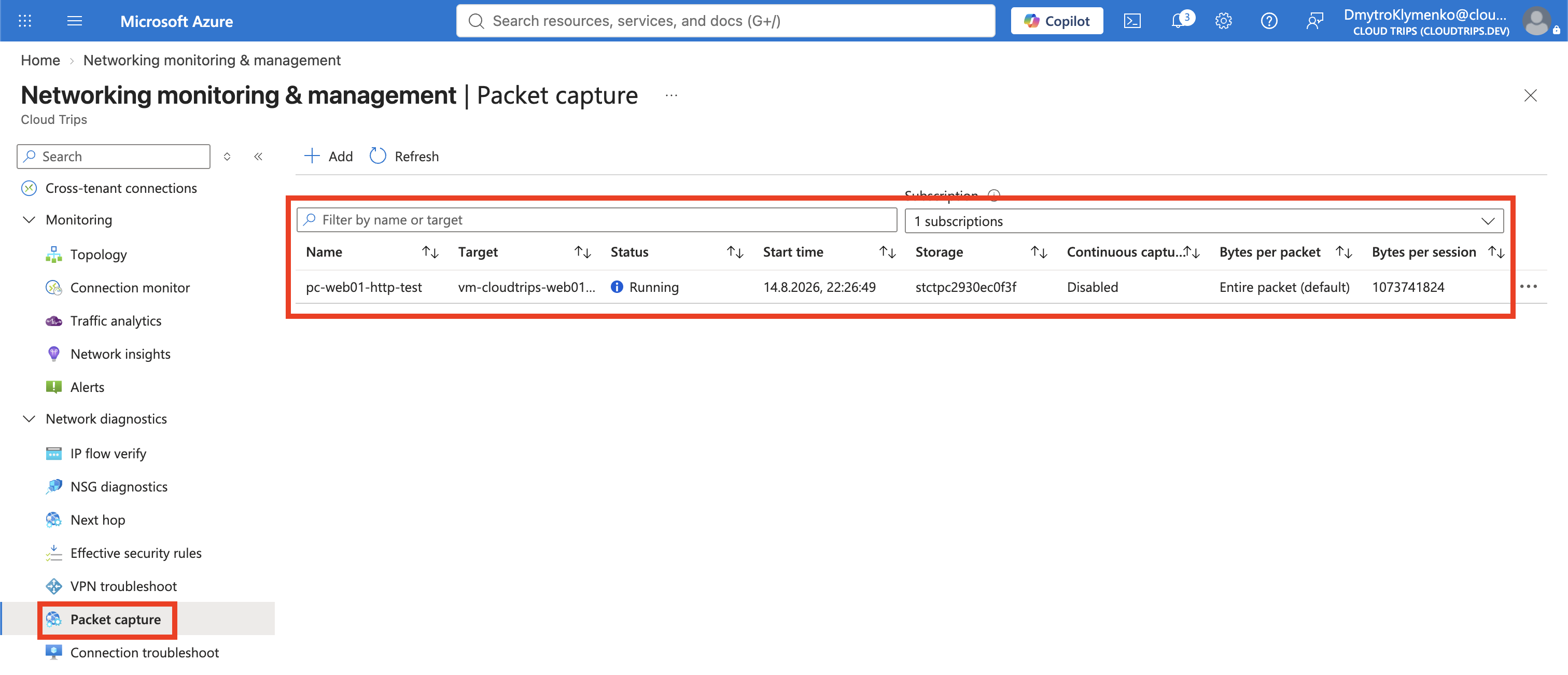Click the Effective security rules icon
Viewport: 1568px width, 675px height.
click(x=53, y=553)
